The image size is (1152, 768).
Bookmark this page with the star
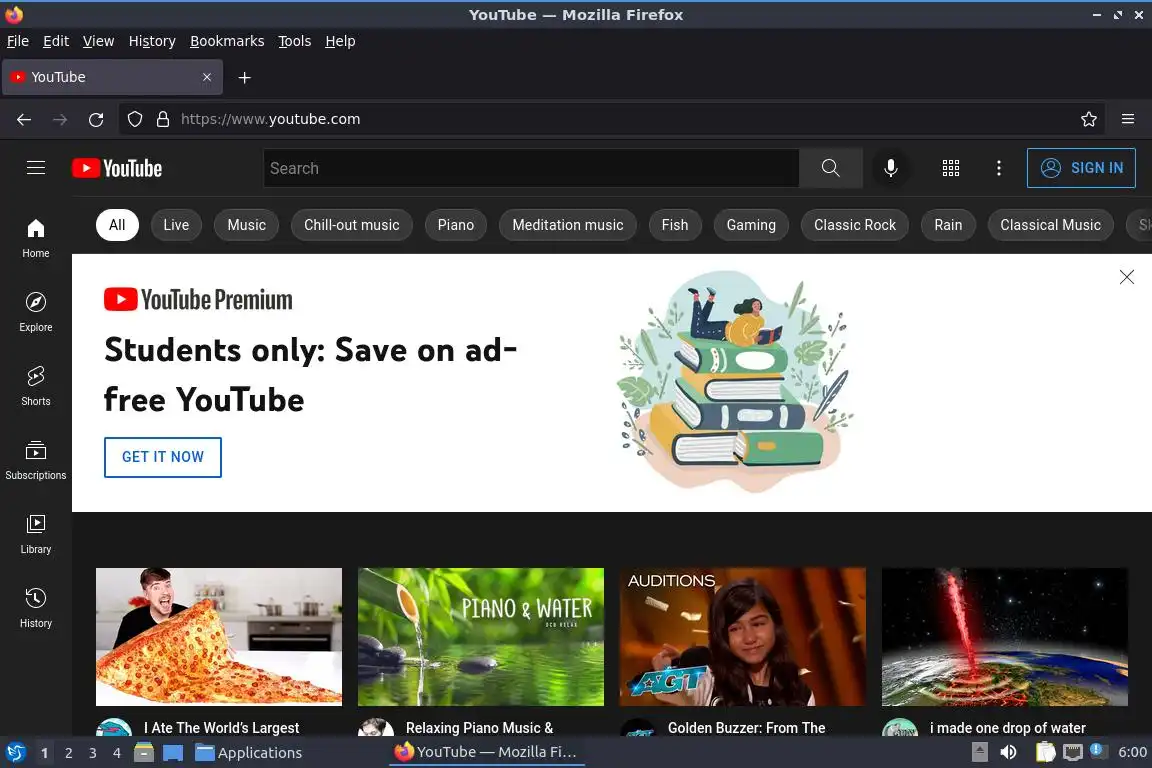[1089, 119]
